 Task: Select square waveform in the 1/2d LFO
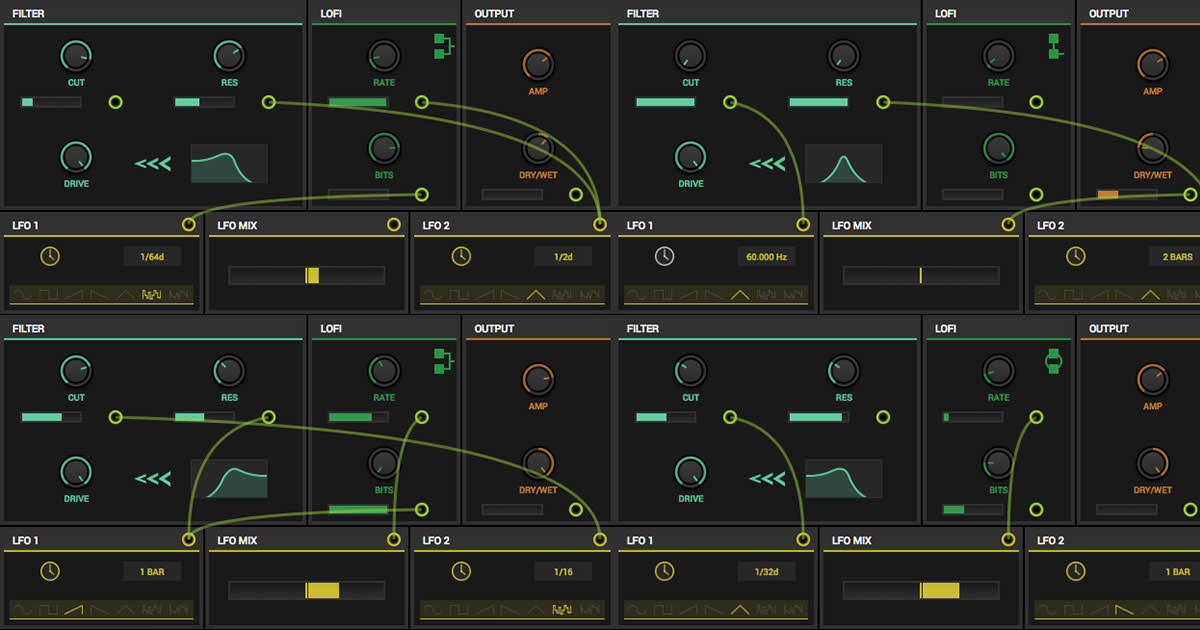pos(460,295)
